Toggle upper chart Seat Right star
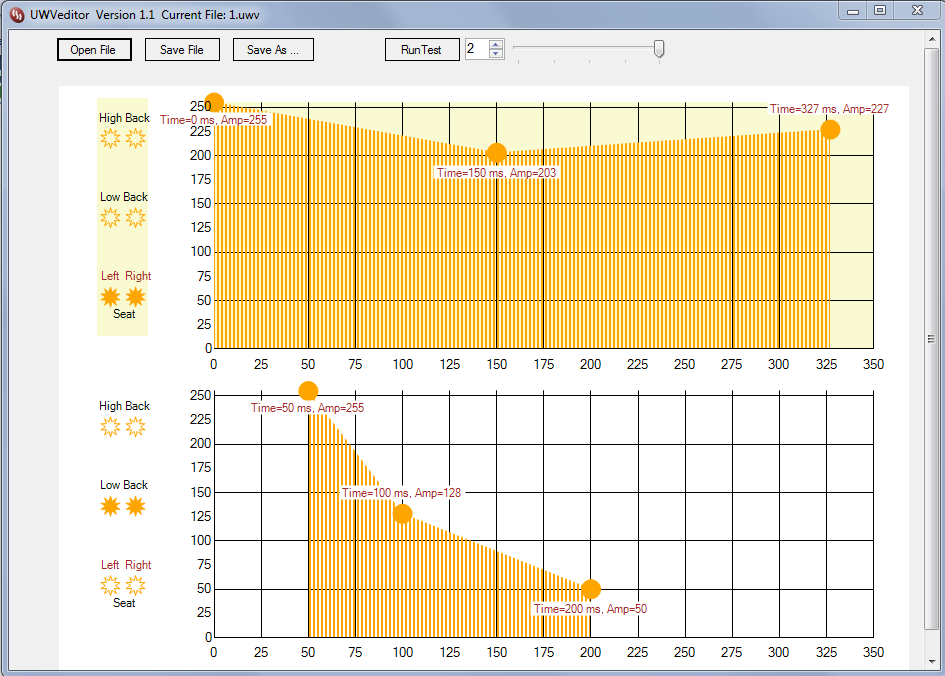 point(136,297)
